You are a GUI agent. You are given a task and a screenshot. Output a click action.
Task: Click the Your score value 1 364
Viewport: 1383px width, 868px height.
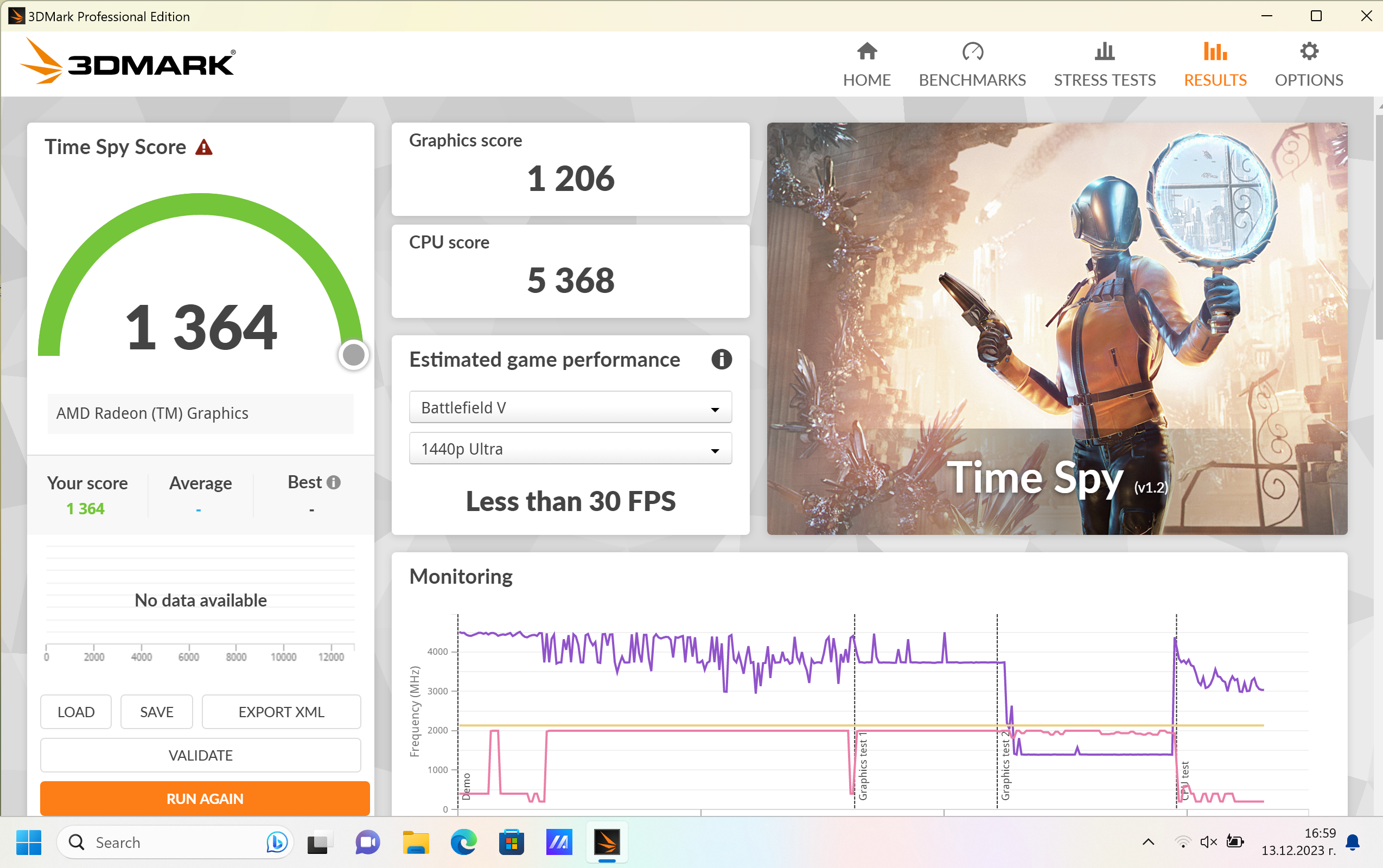point(86,509)
